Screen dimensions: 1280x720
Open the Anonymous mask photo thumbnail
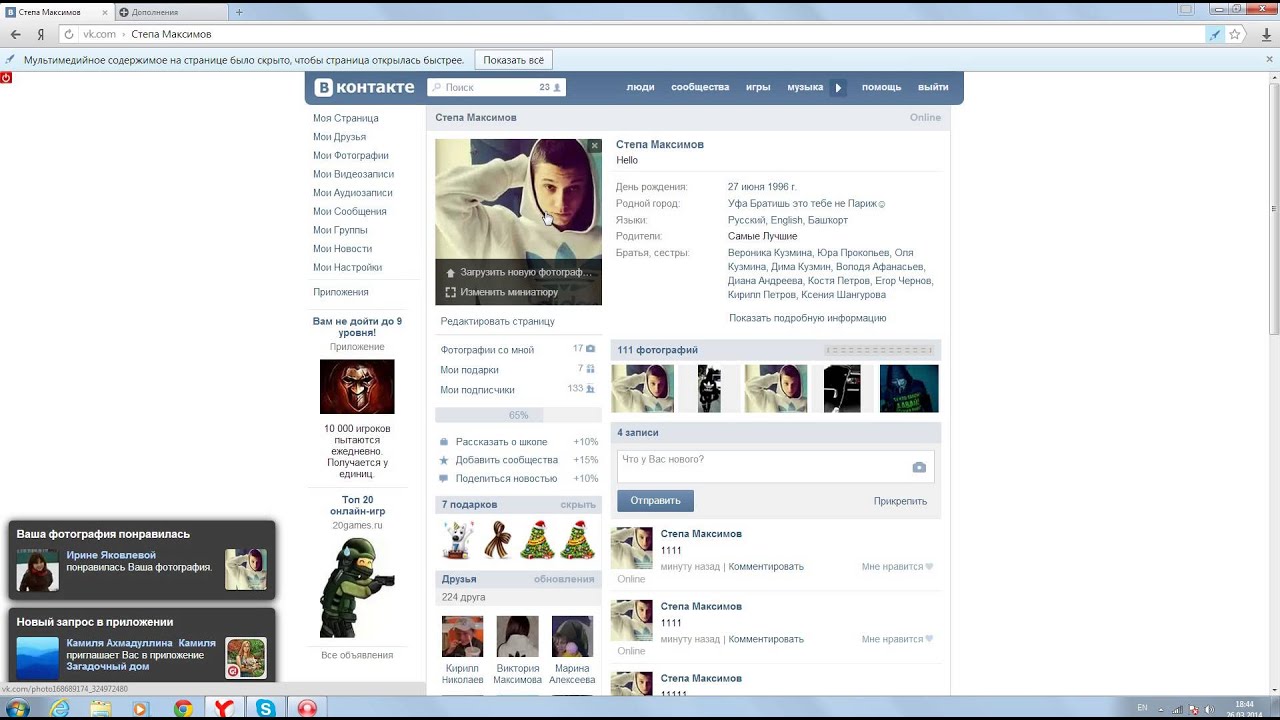click(909, 388)
